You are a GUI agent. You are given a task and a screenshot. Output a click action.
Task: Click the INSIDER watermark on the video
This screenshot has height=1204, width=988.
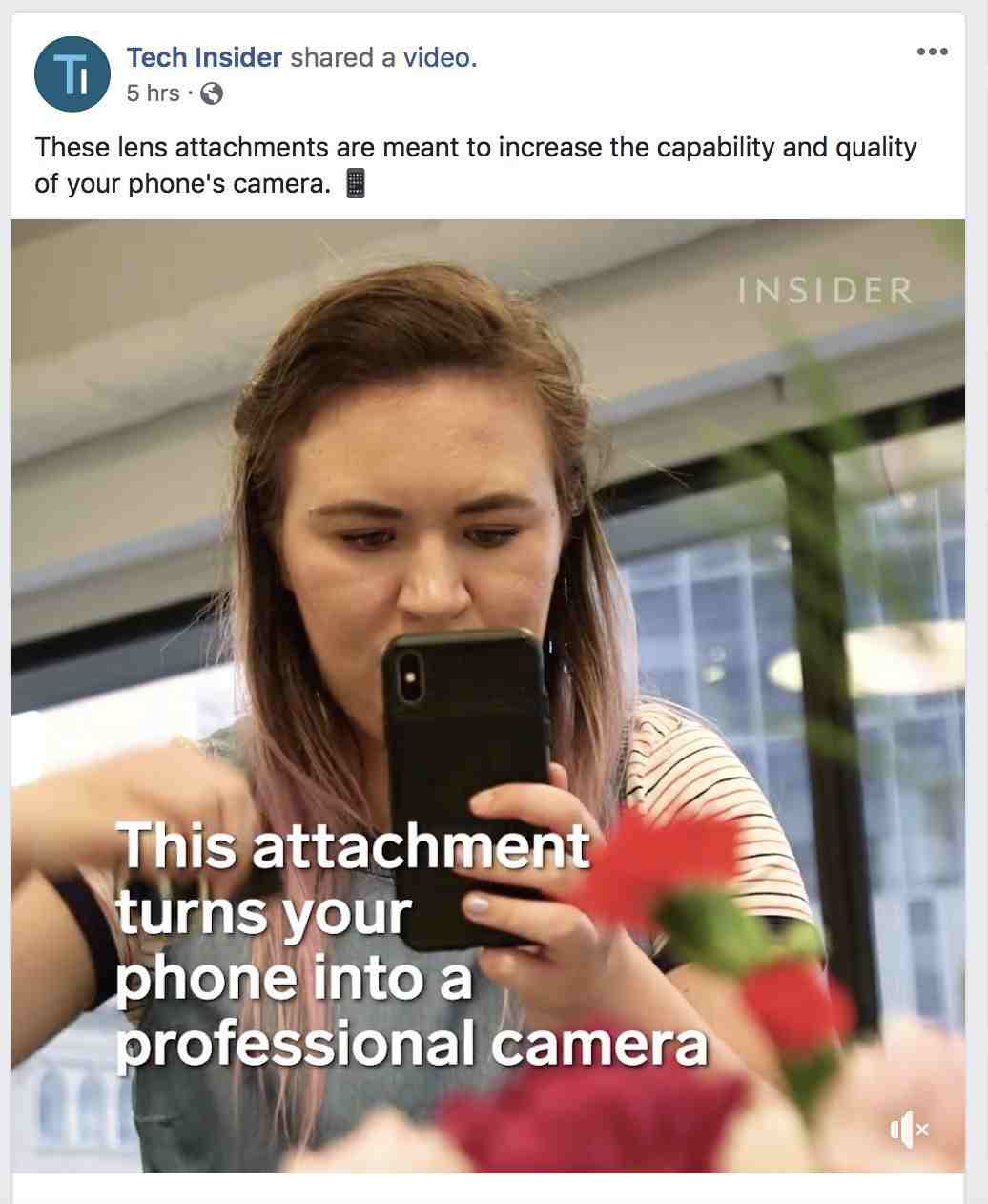(825, 291)
